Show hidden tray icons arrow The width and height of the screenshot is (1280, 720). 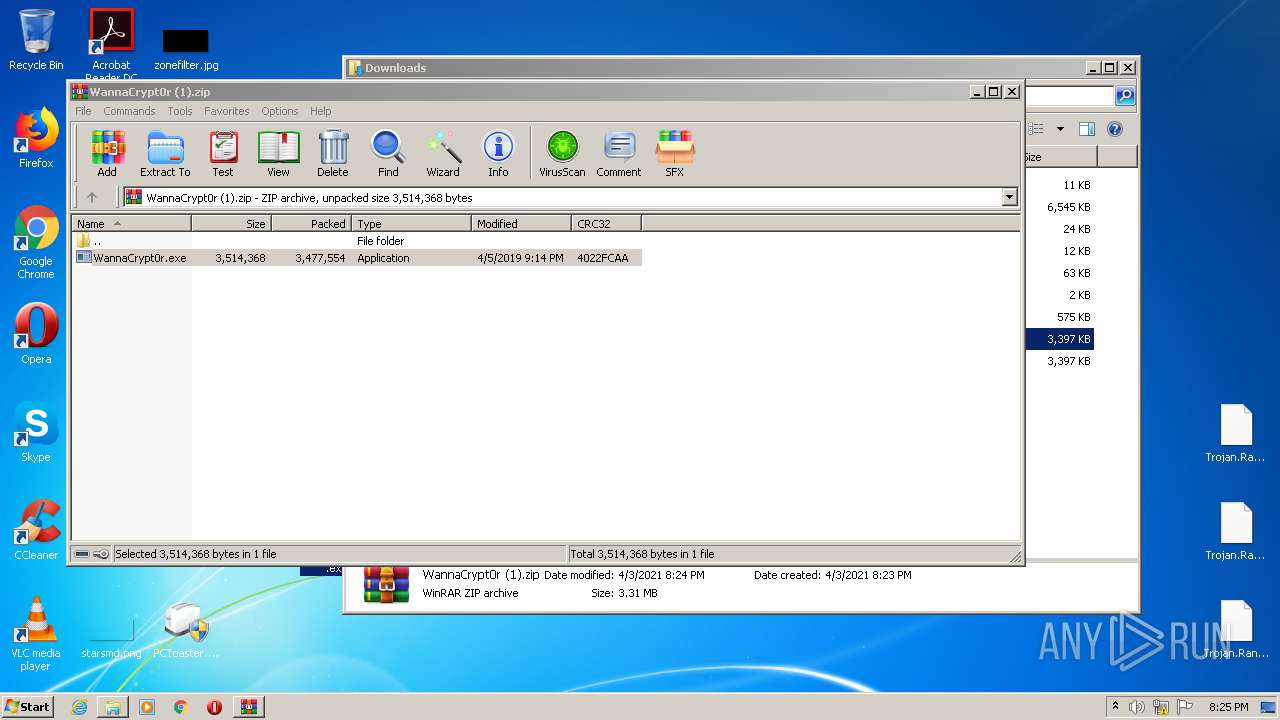click(1116, 706)
